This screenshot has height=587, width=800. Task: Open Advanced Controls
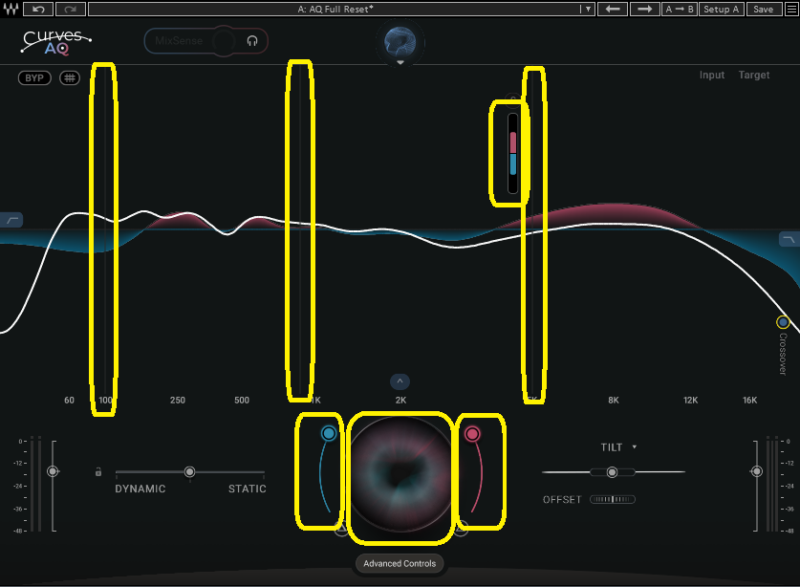tap(400, 564)
